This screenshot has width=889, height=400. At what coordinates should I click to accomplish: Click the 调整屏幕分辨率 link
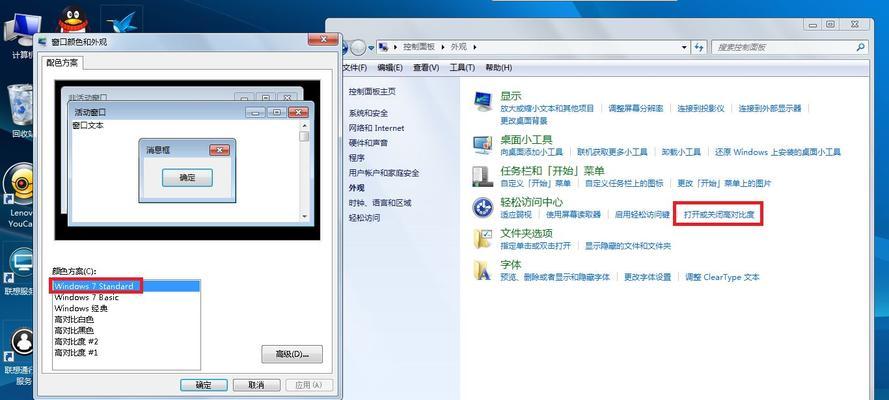pos(636,108)
